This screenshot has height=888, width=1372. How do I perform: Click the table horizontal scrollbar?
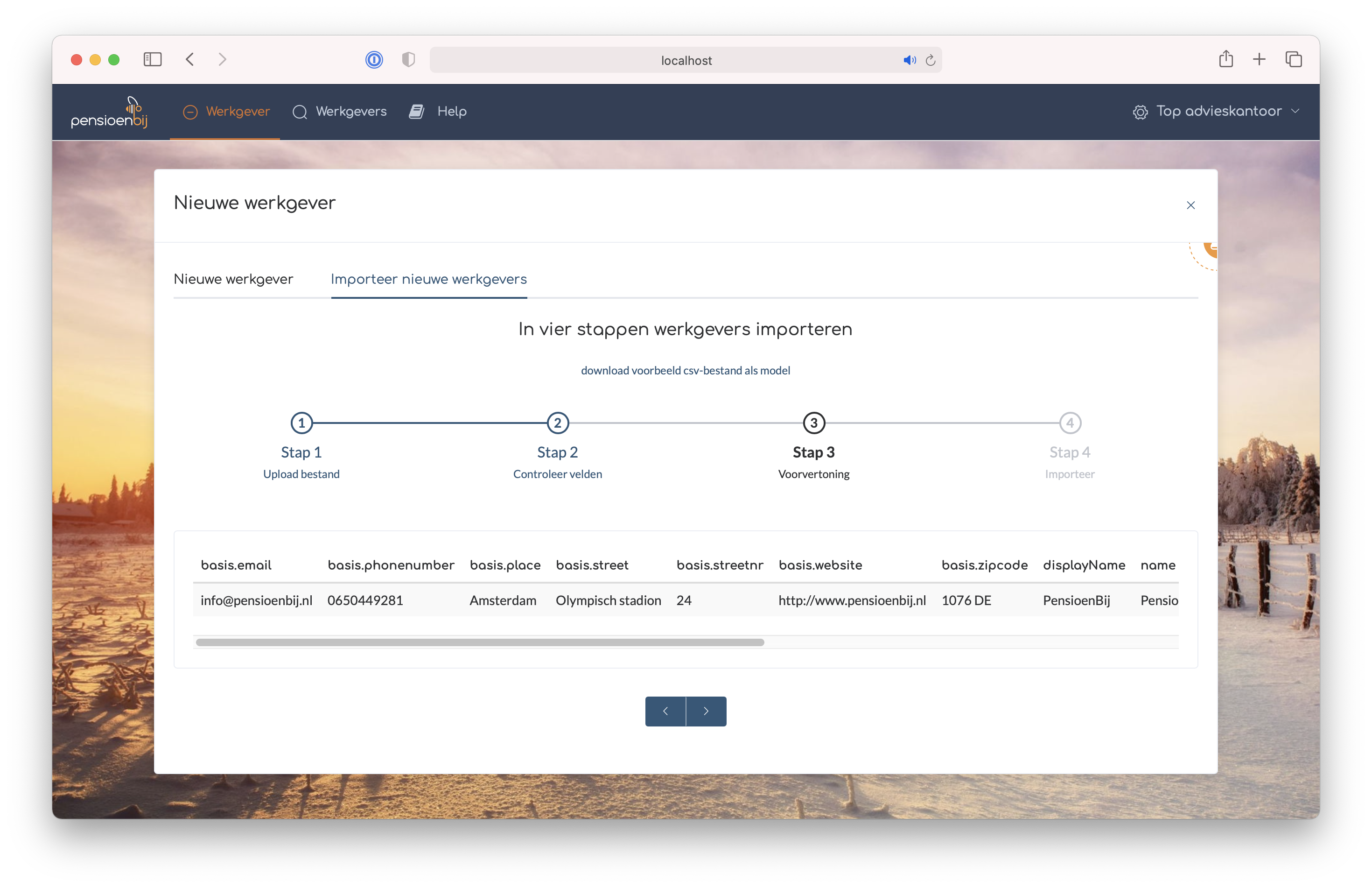[x=479, y=642]
